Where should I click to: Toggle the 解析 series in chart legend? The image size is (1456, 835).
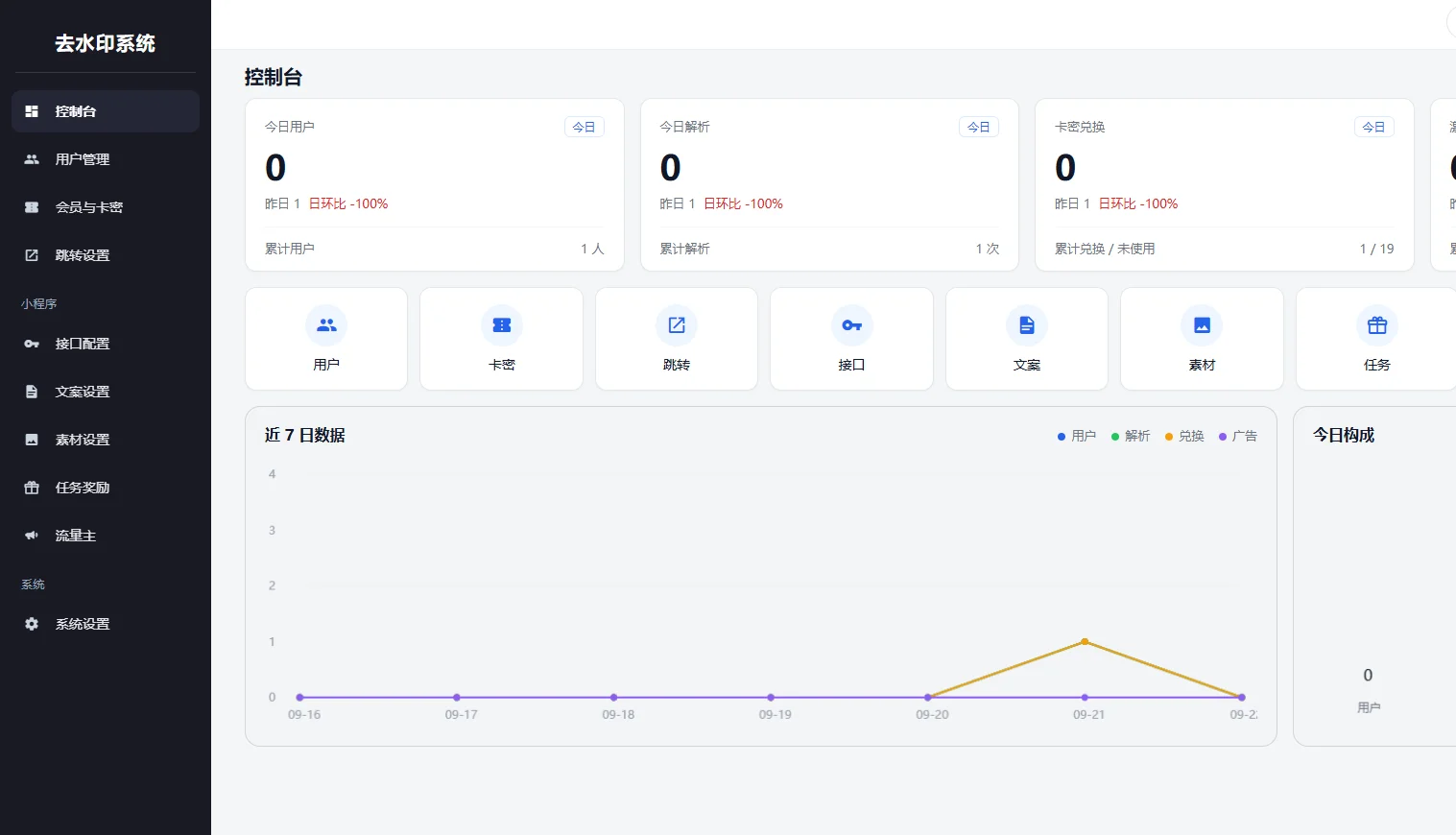(x=1131, y=436)
